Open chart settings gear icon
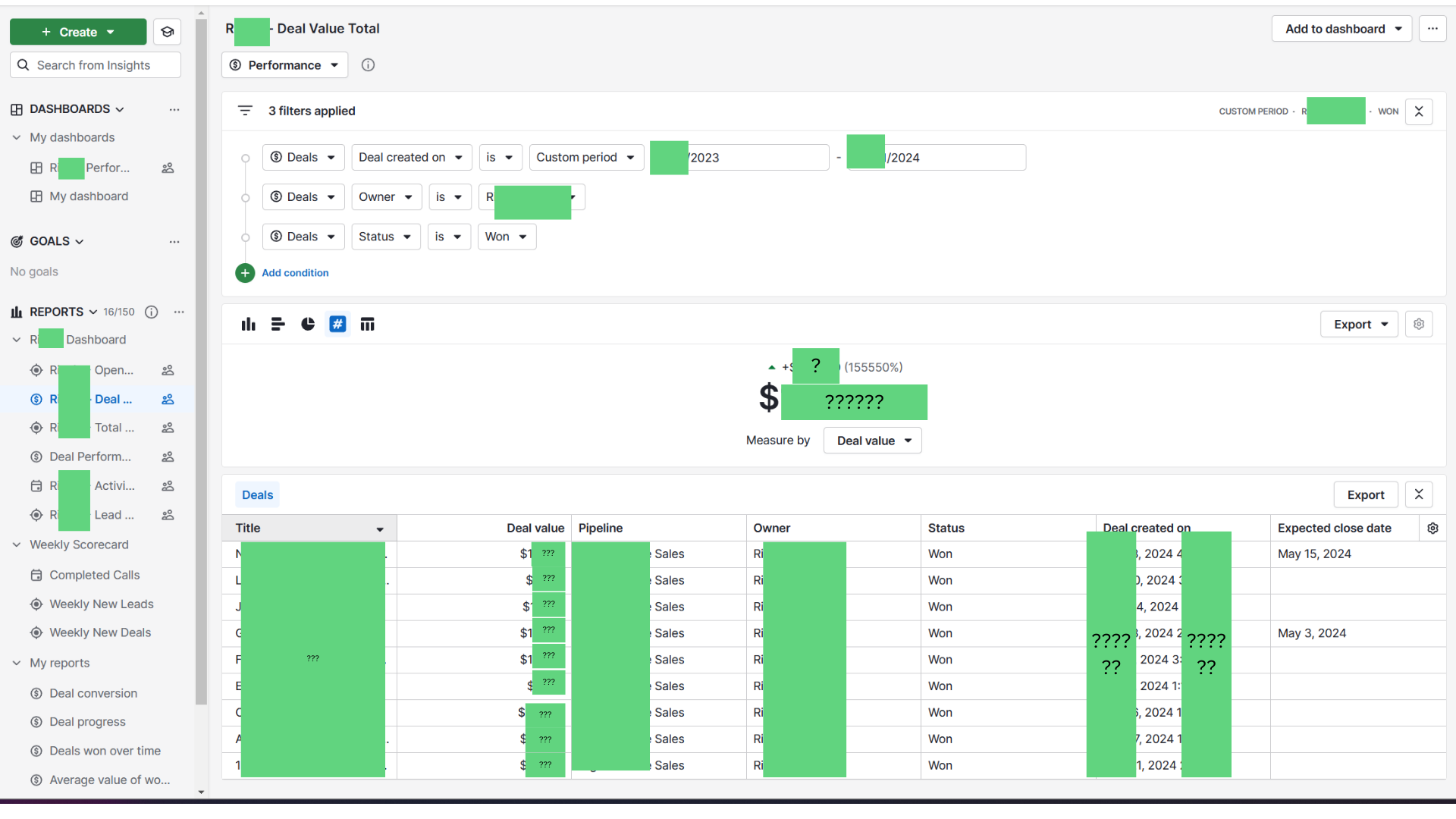Image resolution: width=1456 pixels, height=819 pixels. coord(1419,325)
